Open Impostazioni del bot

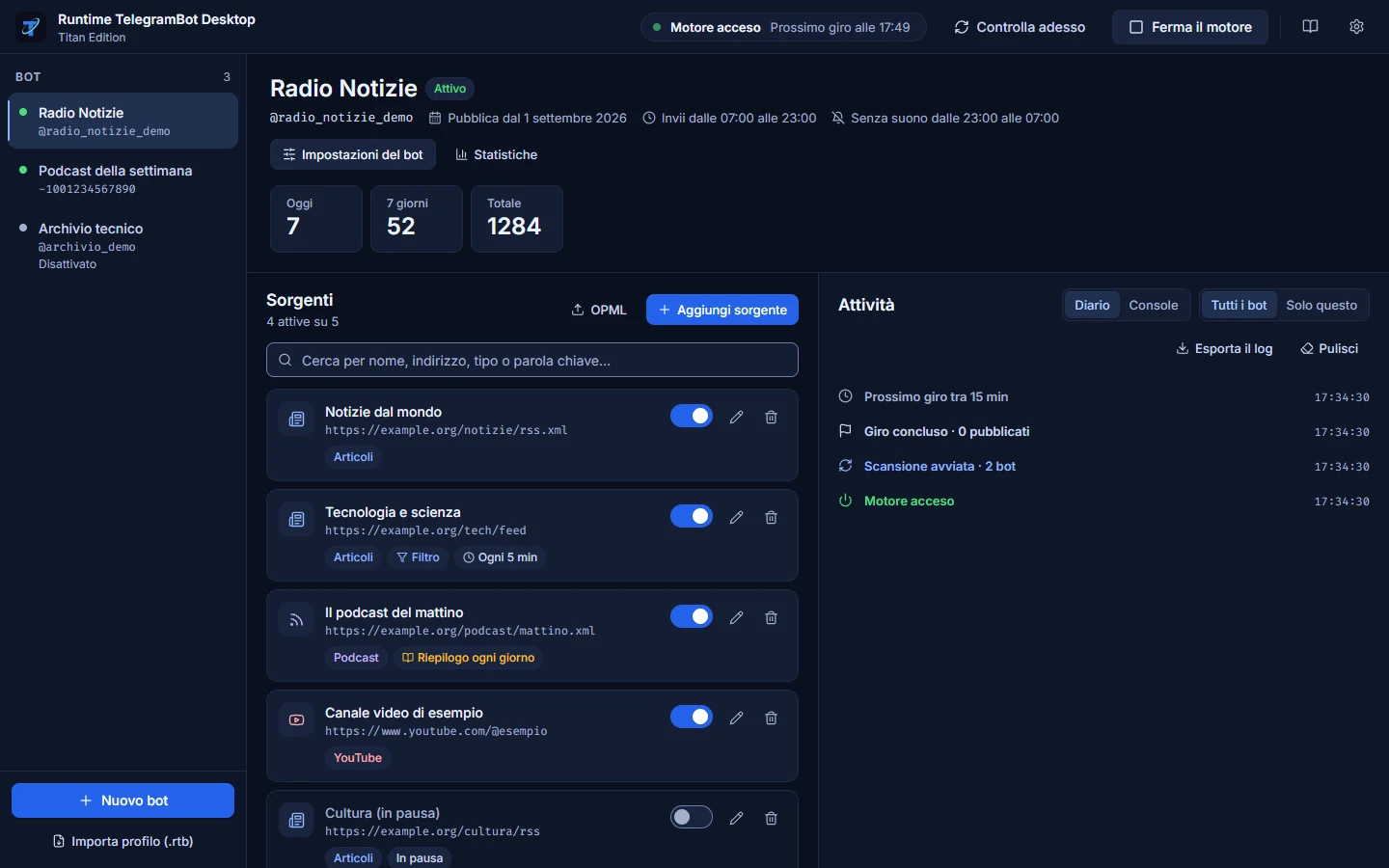353,154
